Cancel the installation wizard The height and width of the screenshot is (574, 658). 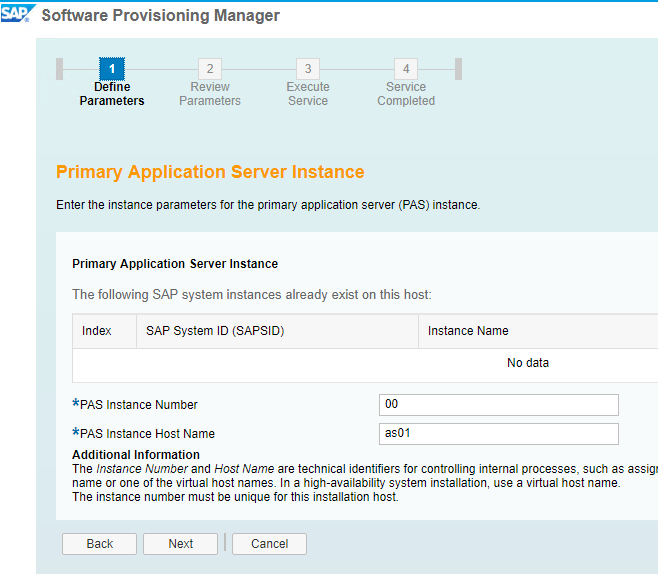(x=269, y=544)
